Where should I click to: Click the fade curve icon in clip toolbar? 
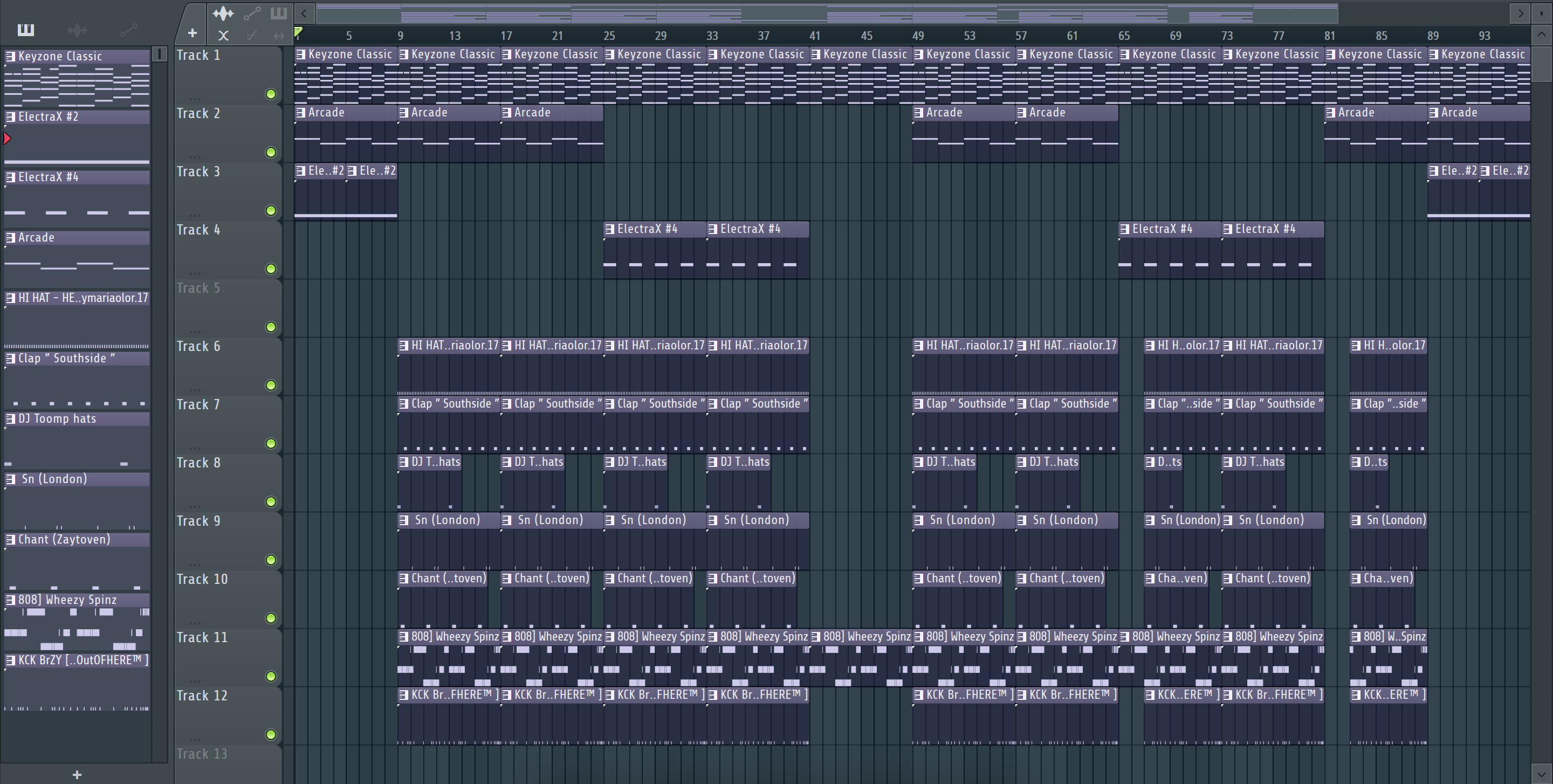pos(252,36)
